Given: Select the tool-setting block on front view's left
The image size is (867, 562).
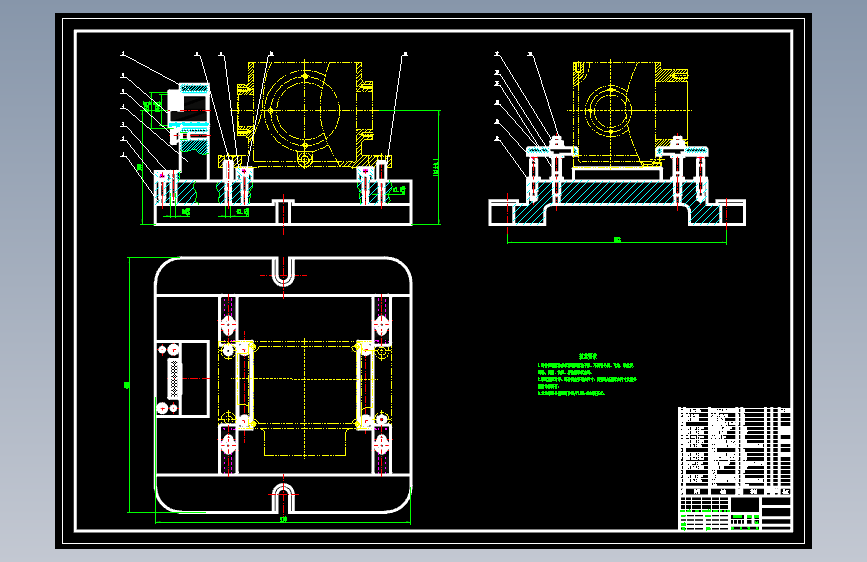Looking at the screenshot, I should coord(189,131).
